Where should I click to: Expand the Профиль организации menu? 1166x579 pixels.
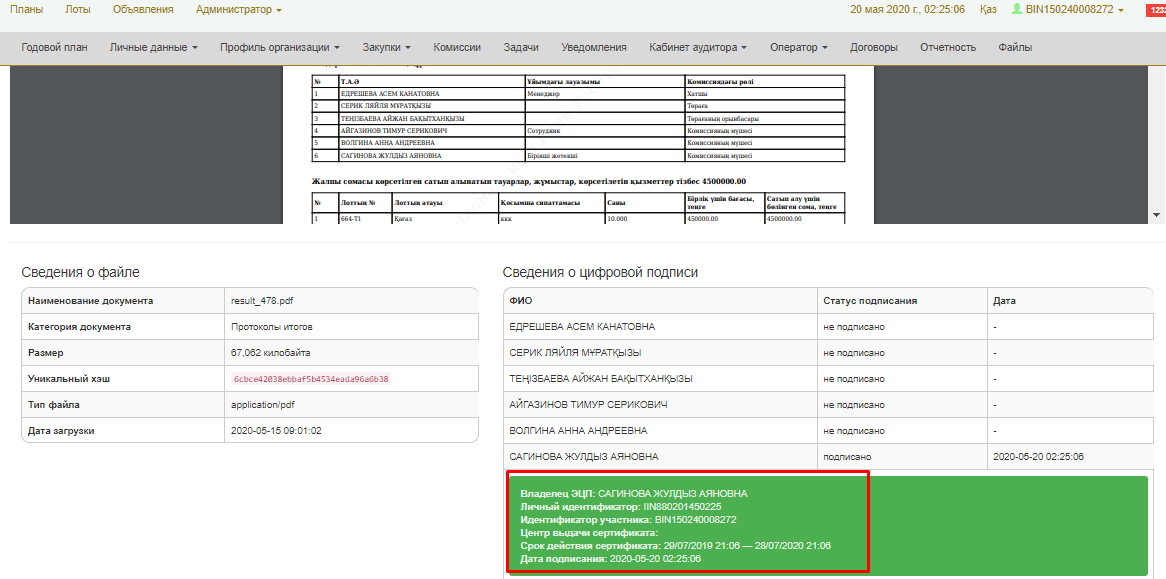click(280, 47)
